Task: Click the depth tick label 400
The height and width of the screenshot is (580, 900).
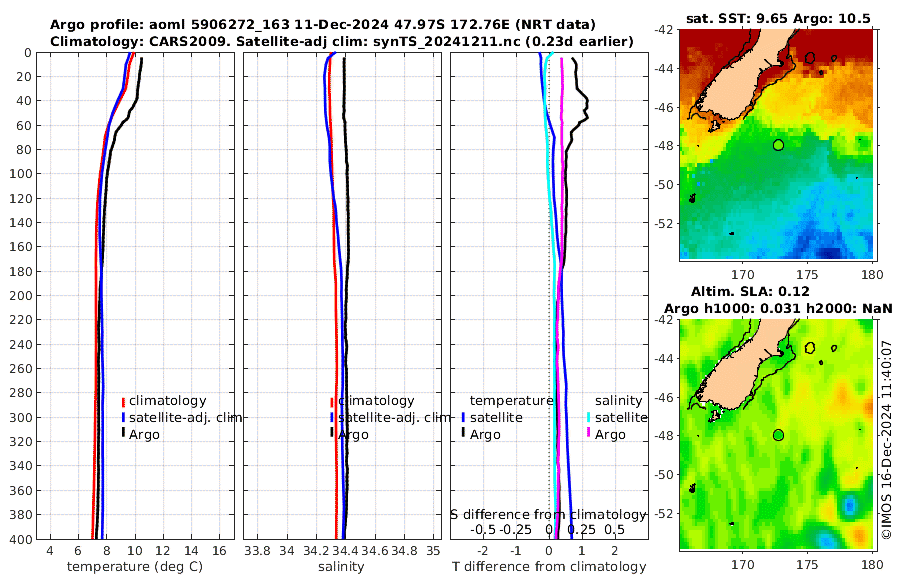Action: point(21,539)
